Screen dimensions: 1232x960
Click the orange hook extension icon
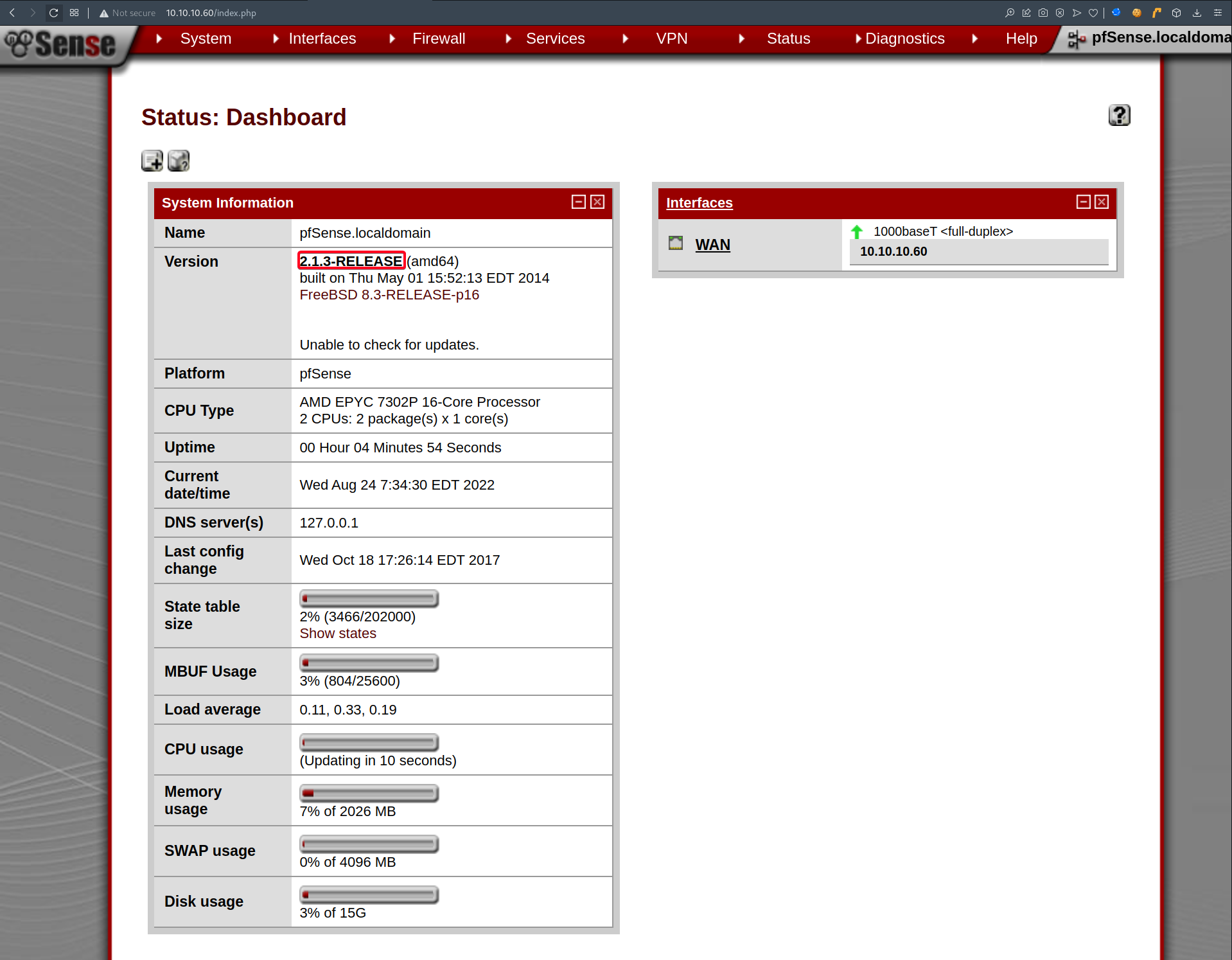tap(1157, 13)
